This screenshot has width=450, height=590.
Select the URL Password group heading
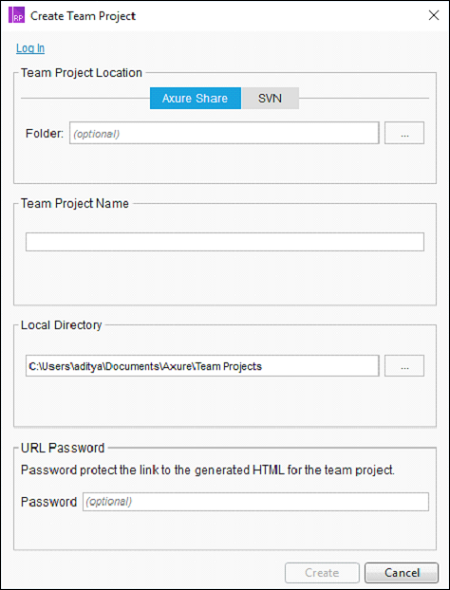63,448
